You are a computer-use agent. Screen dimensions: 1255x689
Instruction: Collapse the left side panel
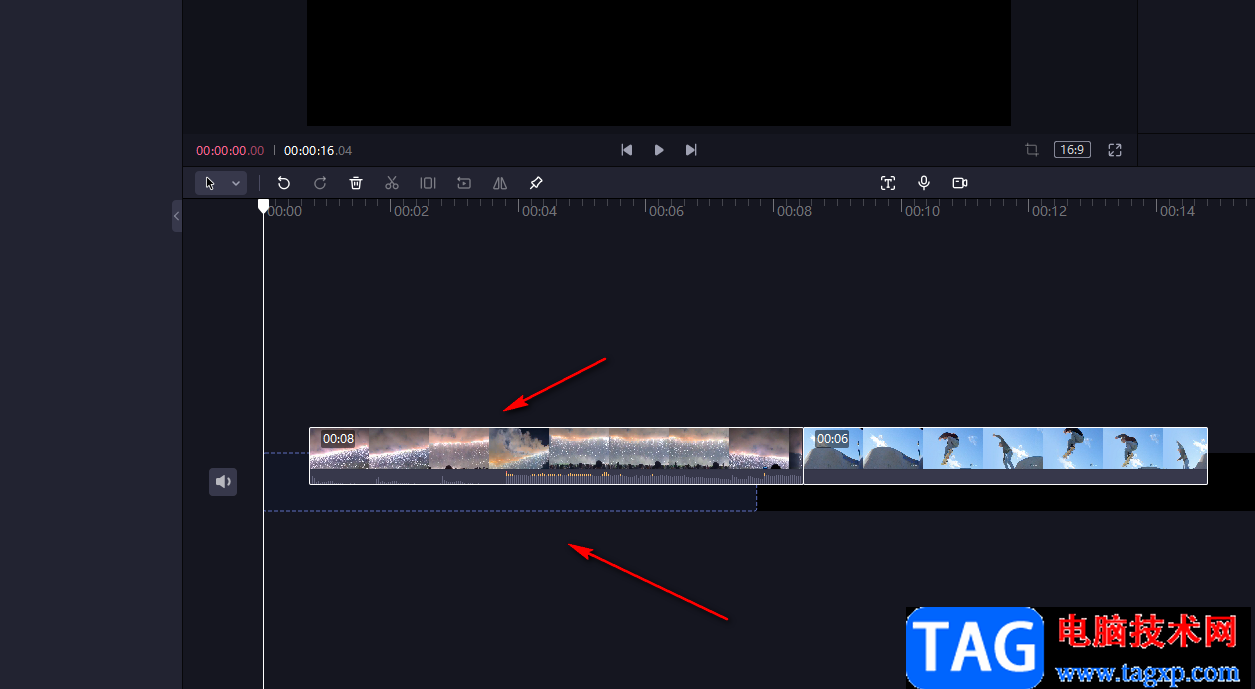177,215
